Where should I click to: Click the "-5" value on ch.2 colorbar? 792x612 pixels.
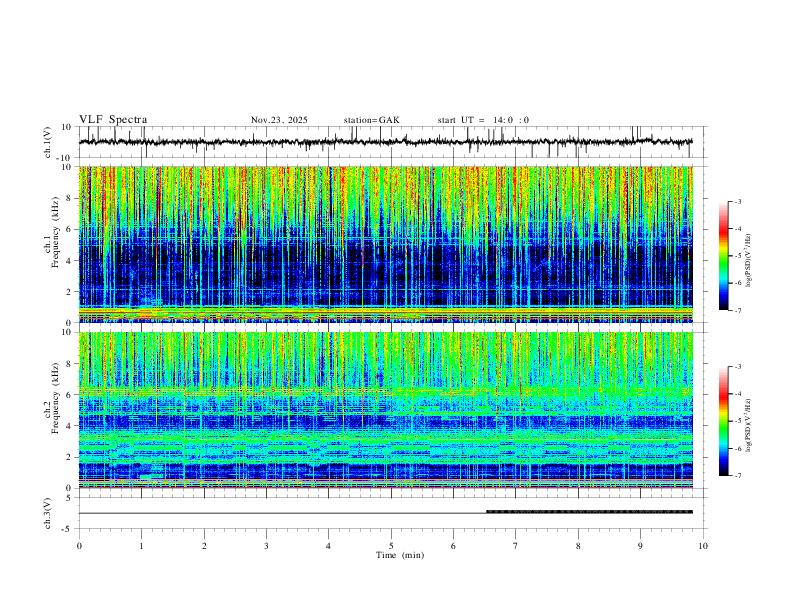pyautogui.click(x=737, y=421)
